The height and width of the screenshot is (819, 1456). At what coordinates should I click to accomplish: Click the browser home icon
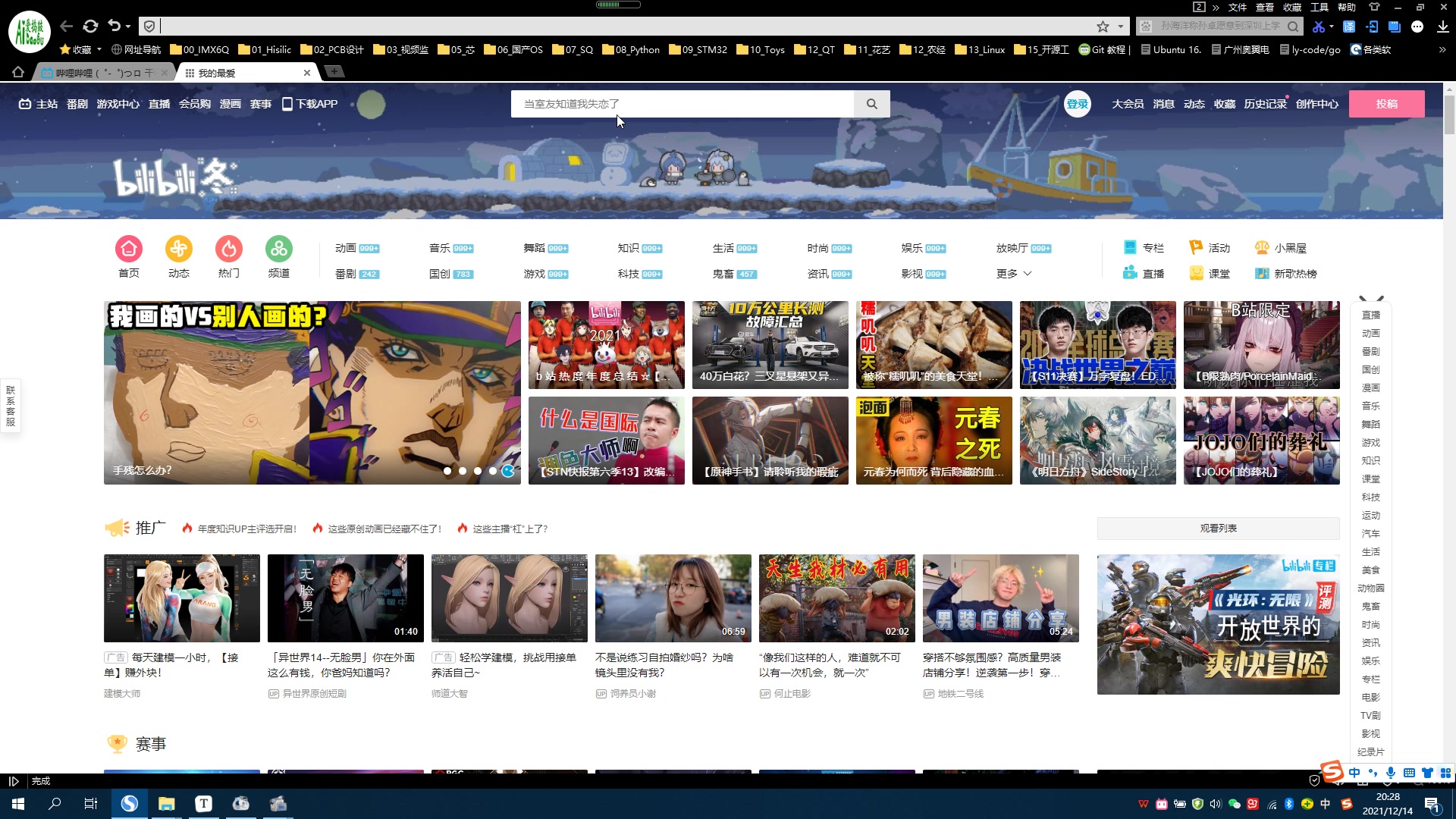coord(18,72)
